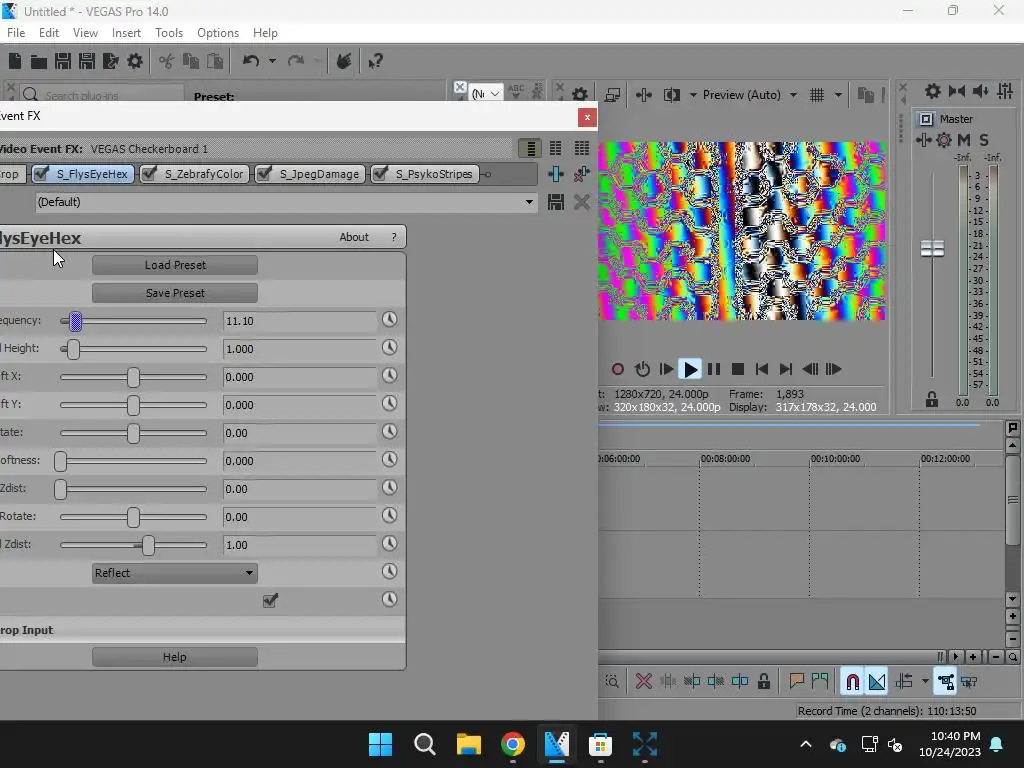Open the Edit menu
The image size is (1024, 768).
48,33
